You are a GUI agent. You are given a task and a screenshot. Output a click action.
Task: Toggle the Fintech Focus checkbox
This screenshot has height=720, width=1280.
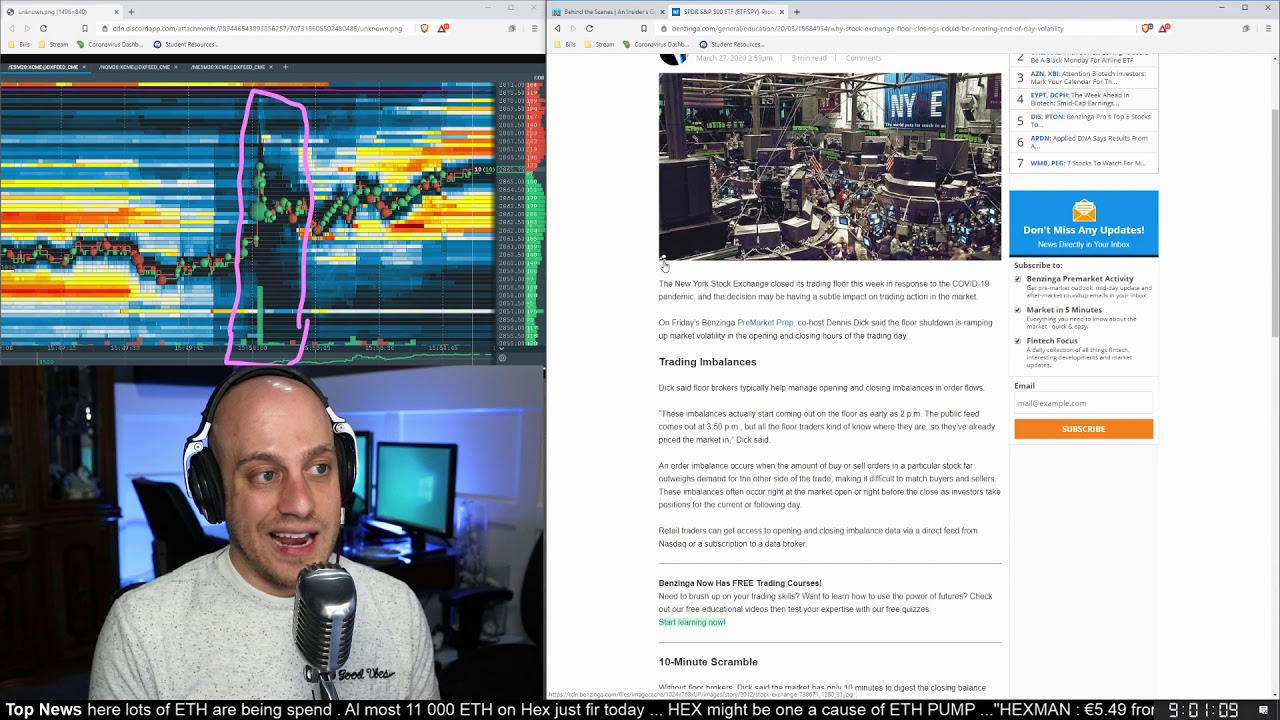pyautogui.click(x=1018, y=341)
